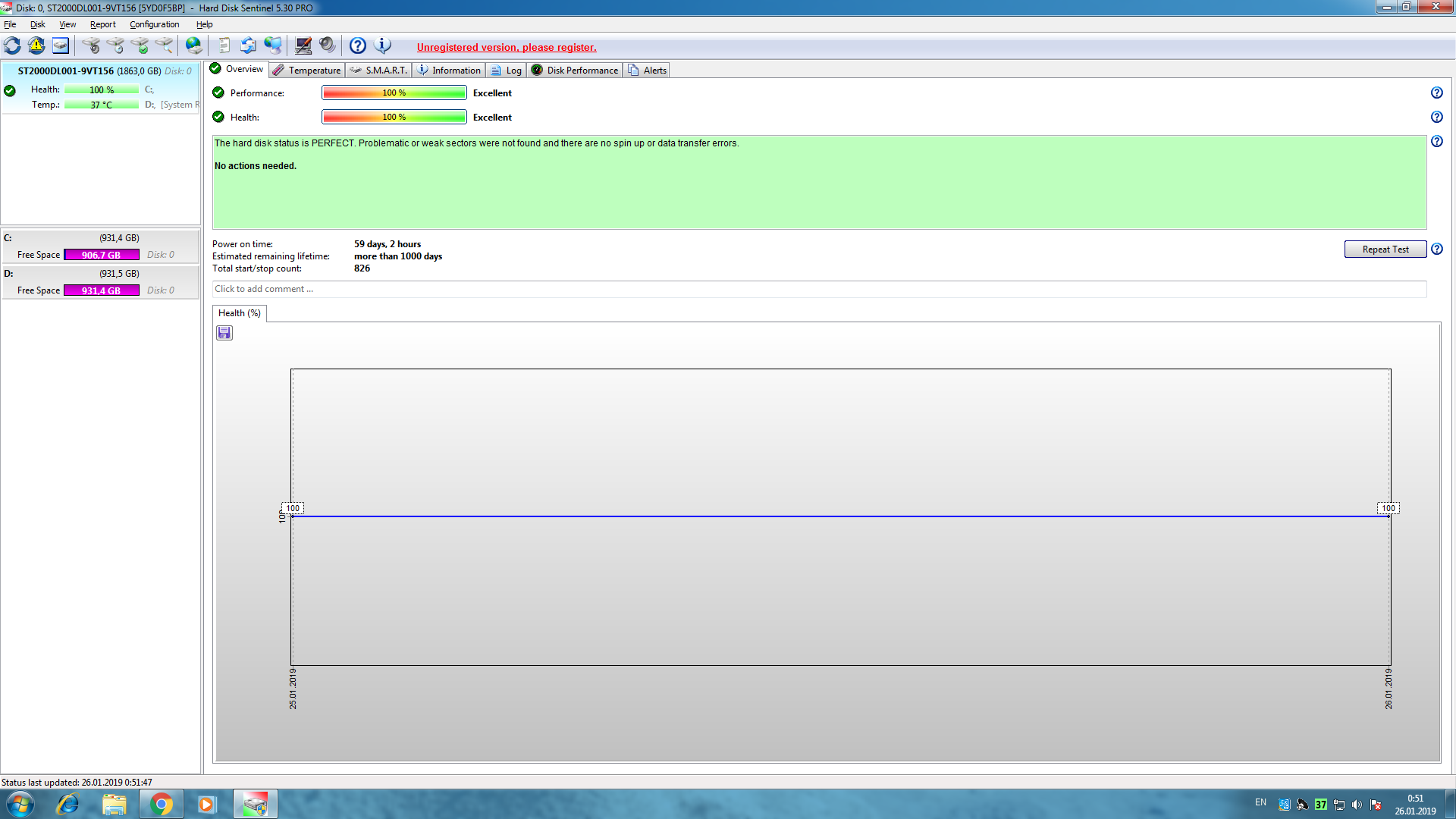Click the disk with green check toolbar icon
Viewport: 1456px width, 819px height.
[x=140, y=45]
